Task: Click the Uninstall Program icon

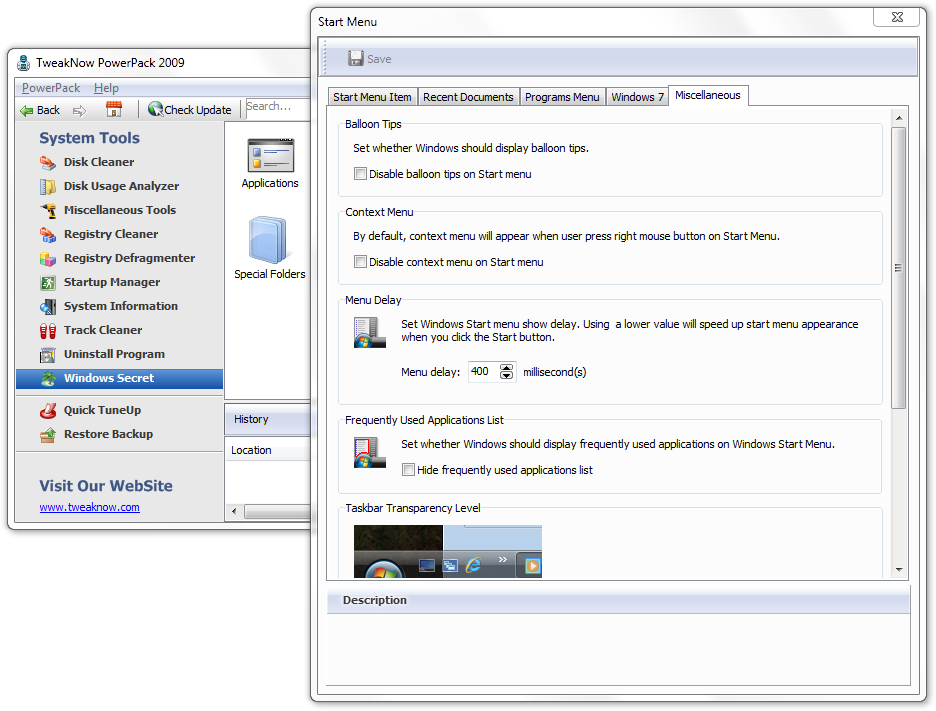Action: [x=48, y=355]
